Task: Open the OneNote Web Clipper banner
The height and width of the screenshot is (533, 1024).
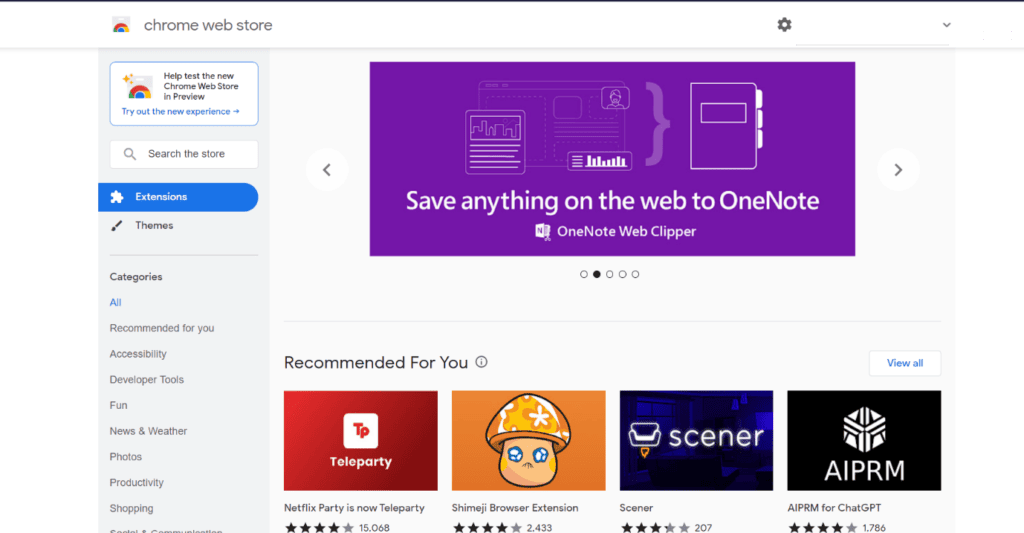Action: point(612,159)
